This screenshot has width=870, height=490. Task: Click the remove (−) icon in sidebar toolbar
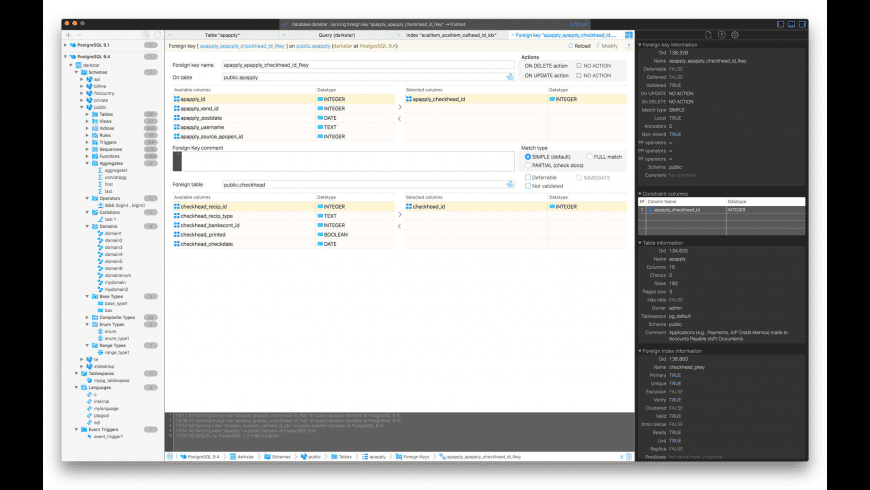(79, 35)
